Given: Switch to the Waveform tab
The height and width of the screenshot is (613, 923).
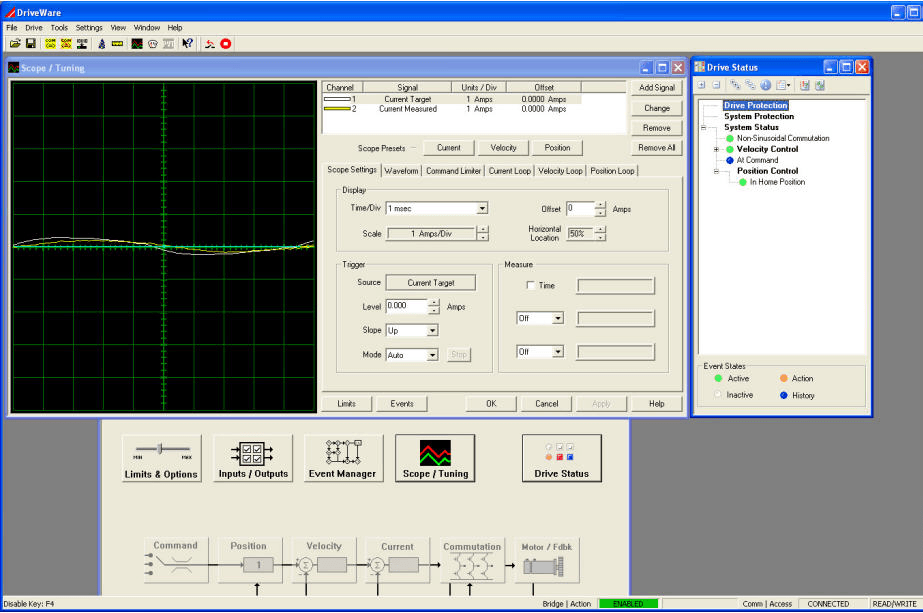Looking at the screenshot, I should 401,171.
